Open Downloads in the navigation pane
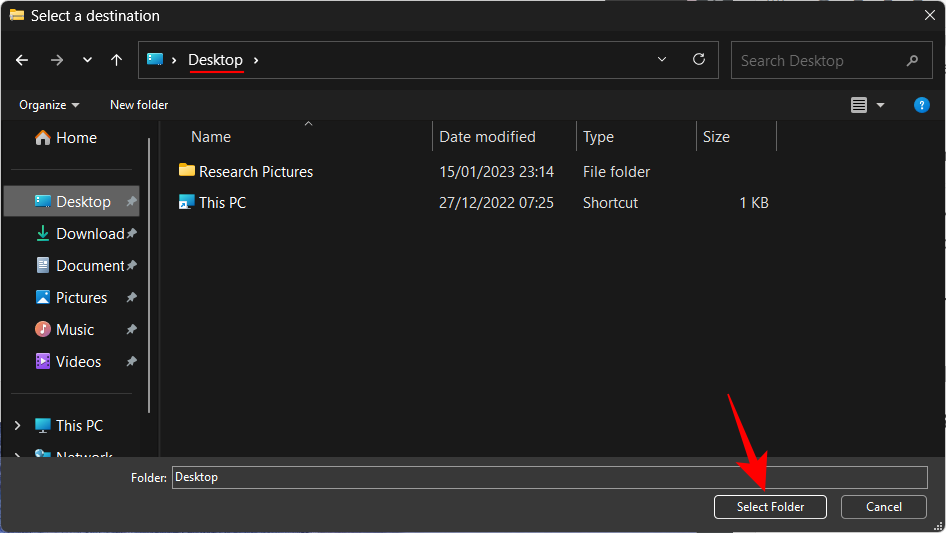 tap(79, 234)
